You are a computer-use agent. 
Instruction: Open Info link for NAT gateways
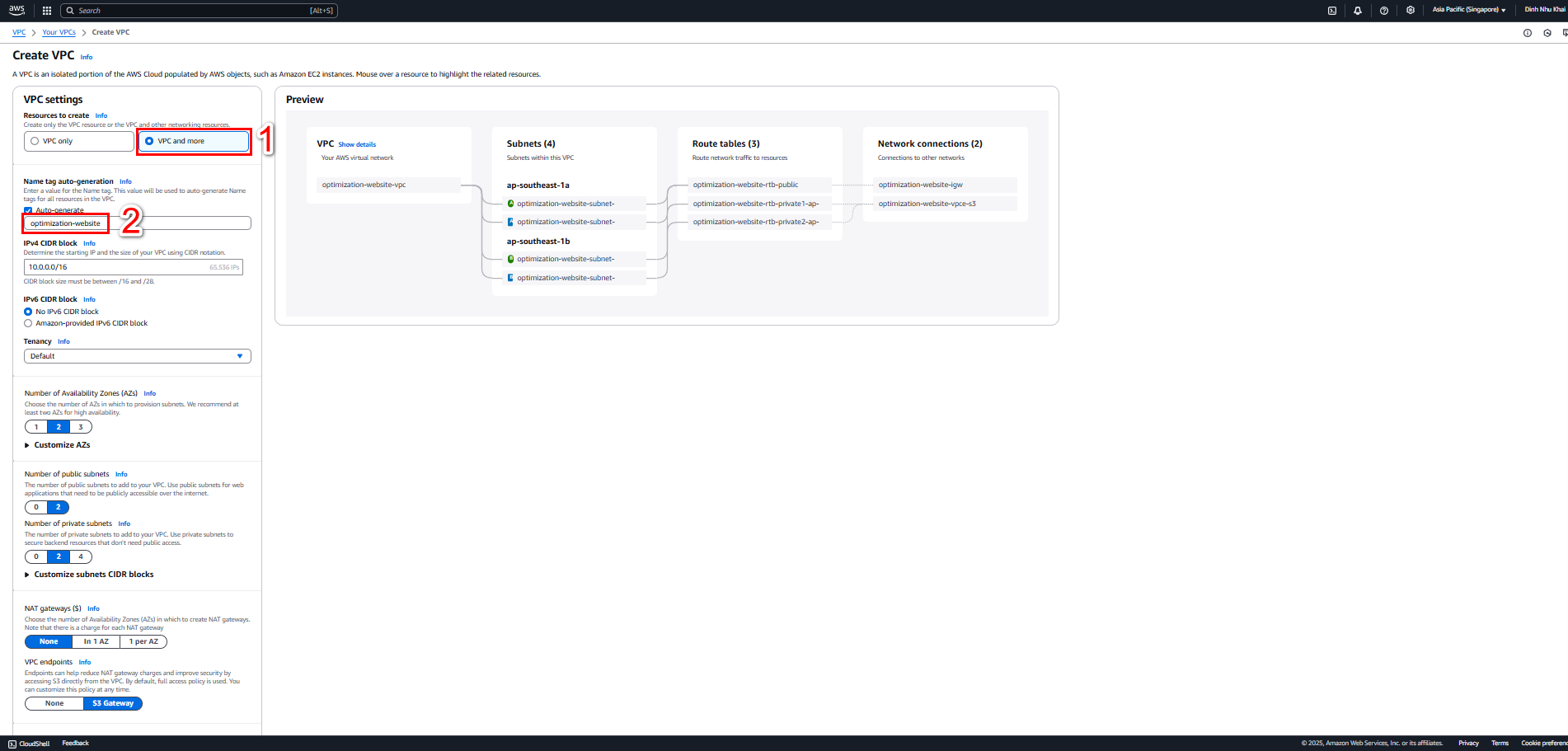[x=93, y=608]
